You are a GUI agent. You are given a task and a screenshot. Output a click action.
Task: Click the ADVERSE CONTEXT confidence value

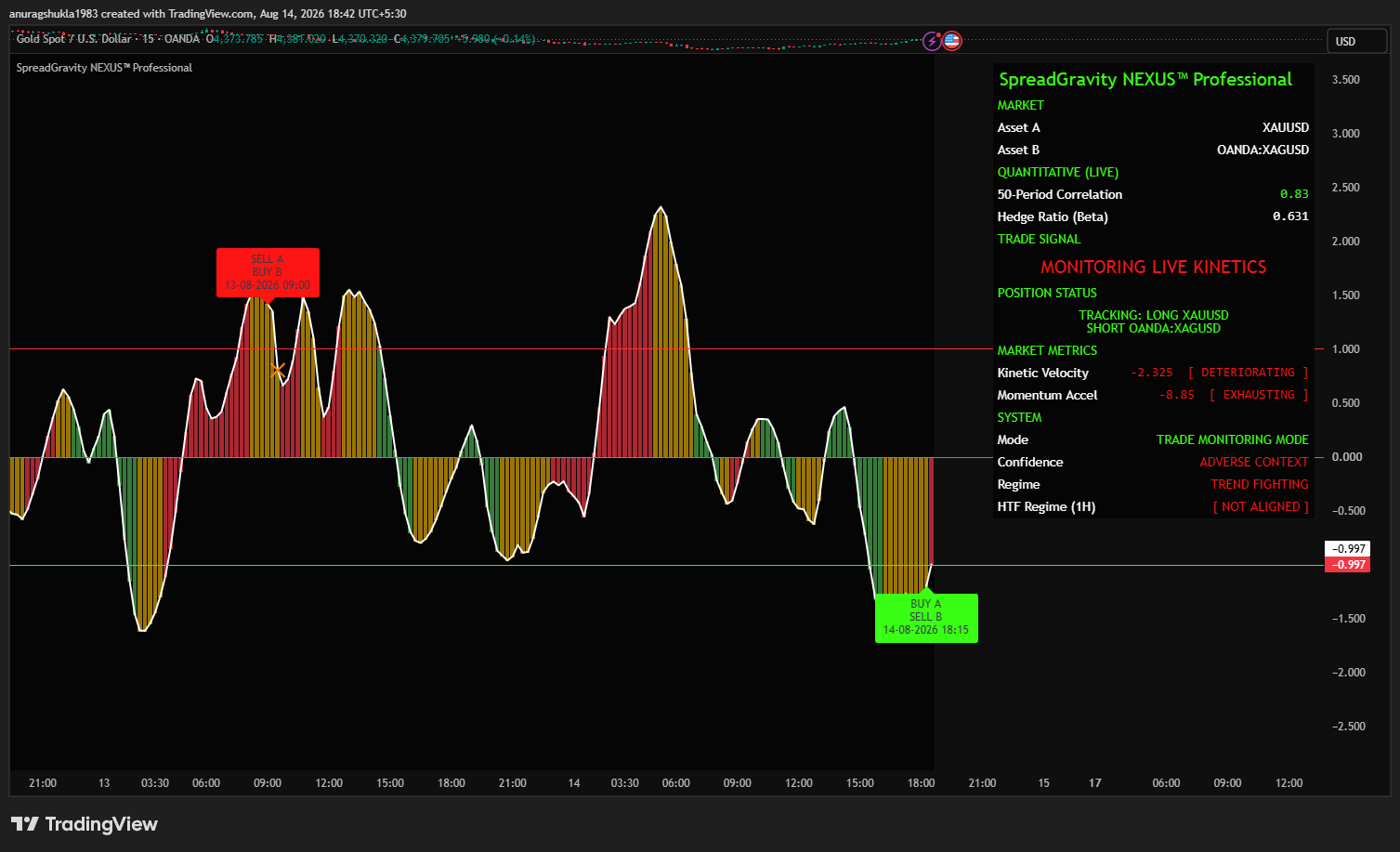point(1254,462)
